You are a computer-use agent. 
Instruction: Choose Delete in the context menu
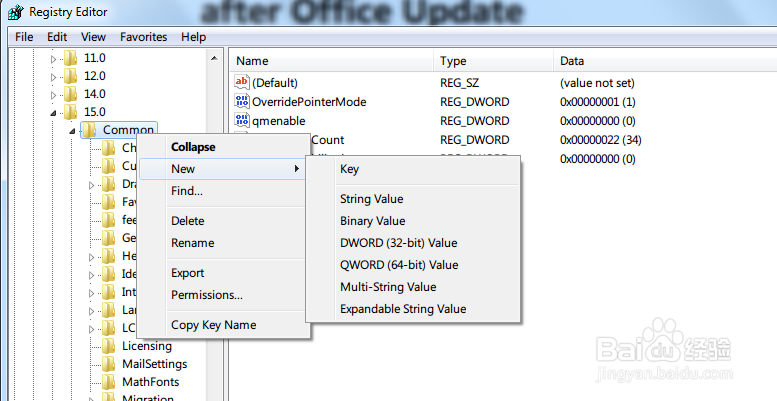[223, 221]
